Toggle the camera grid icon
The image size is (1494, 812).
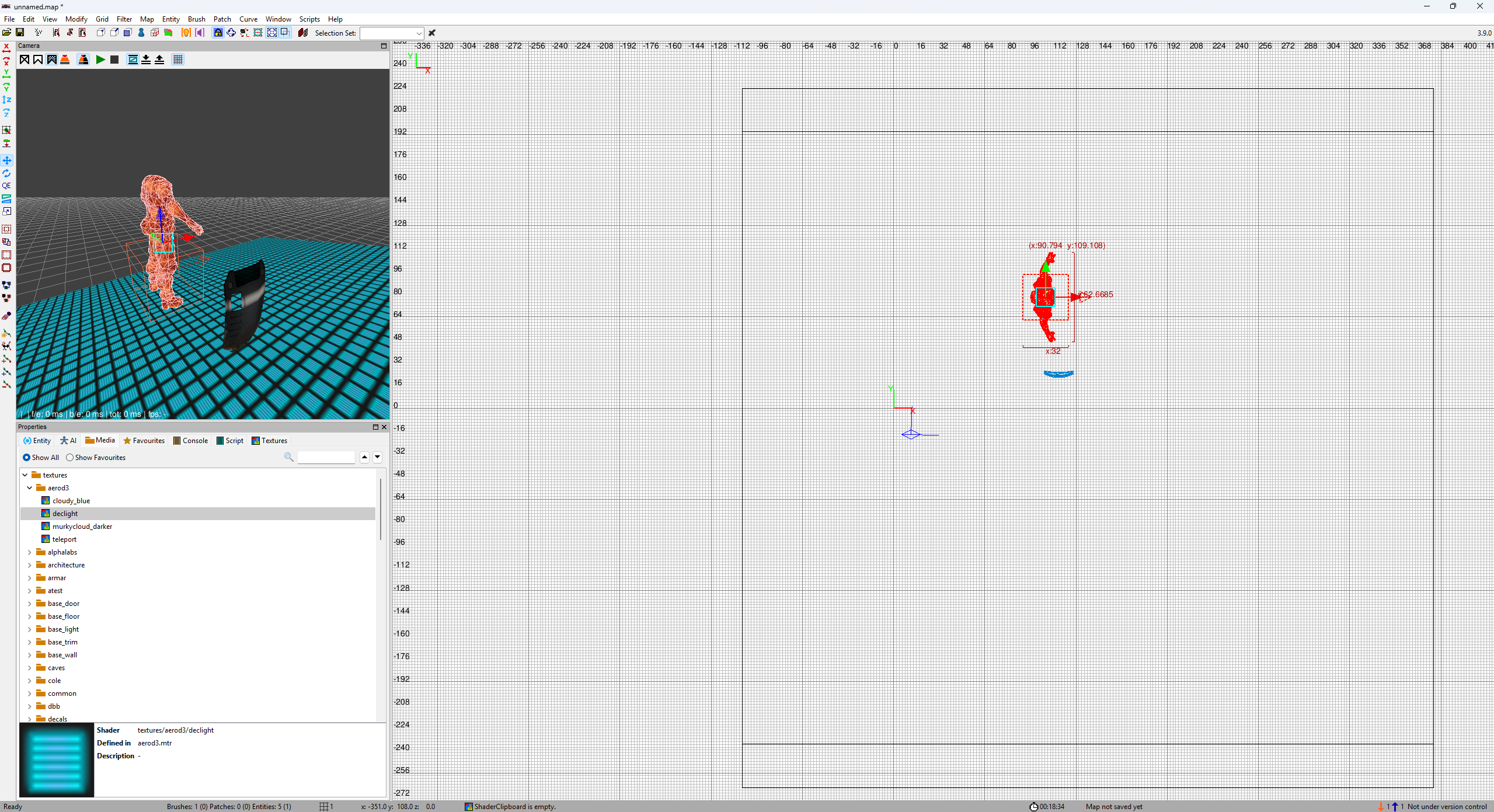178,60
